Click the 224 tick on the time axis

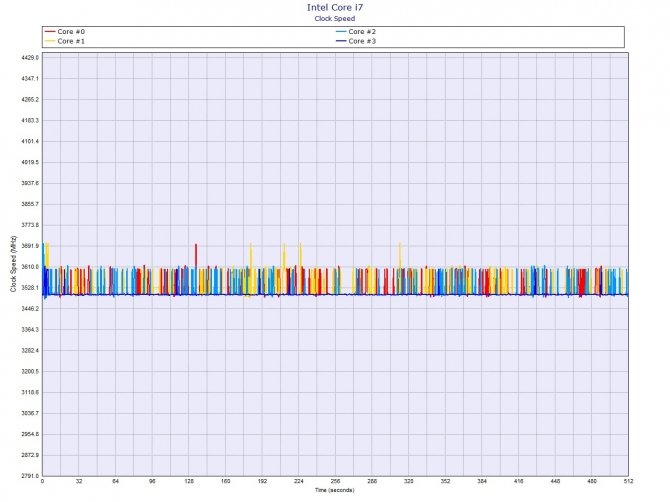(299, 481)
